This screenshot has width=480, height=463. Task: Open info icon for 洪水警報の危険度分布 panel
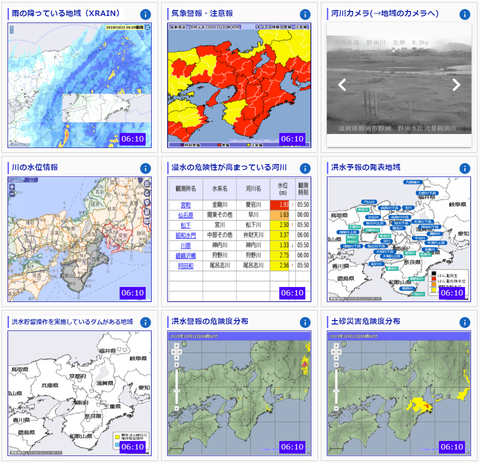[305, 322]
